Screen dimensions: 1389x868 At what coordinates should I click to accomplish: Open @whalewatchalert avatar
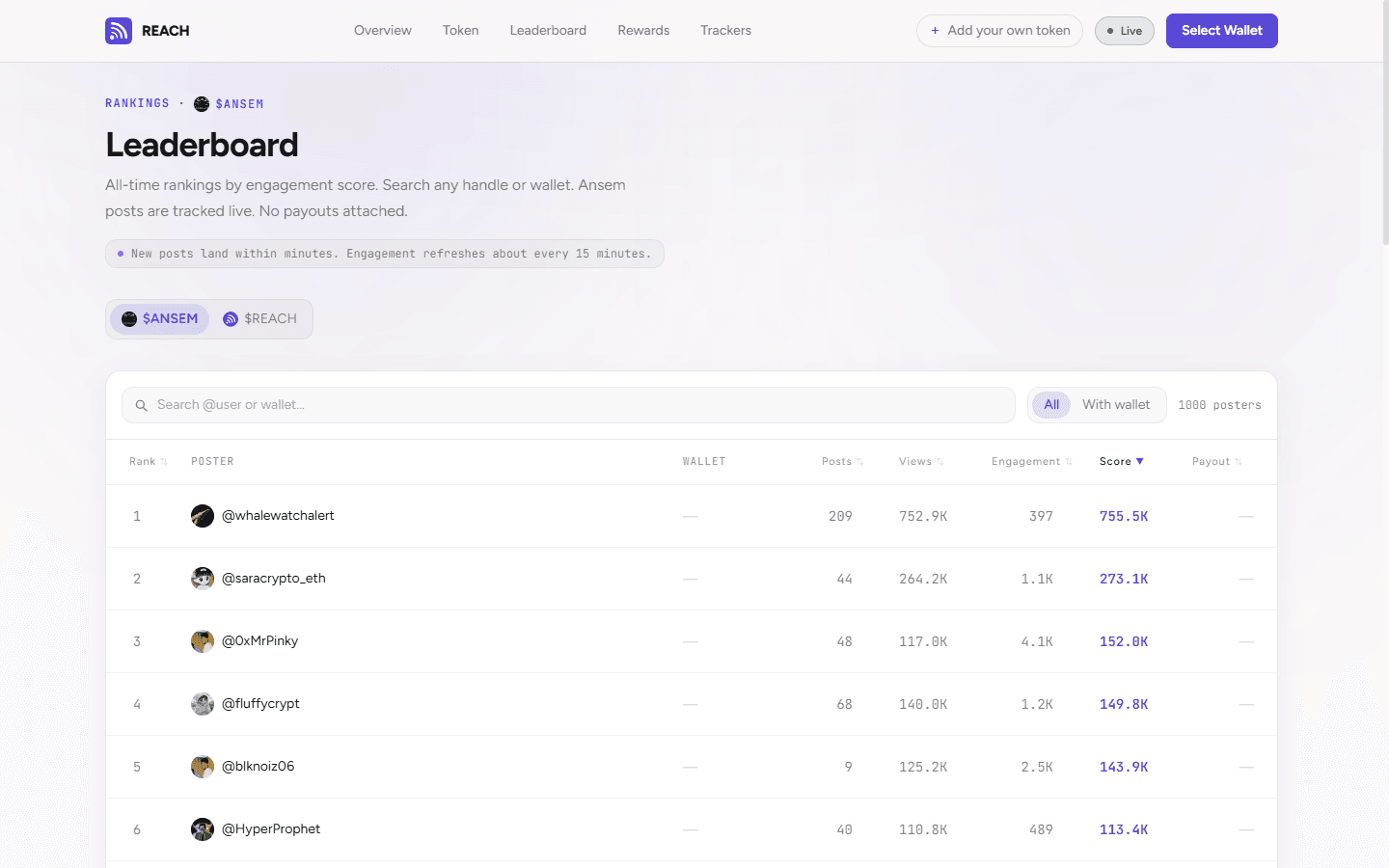[x=203, y=516]
